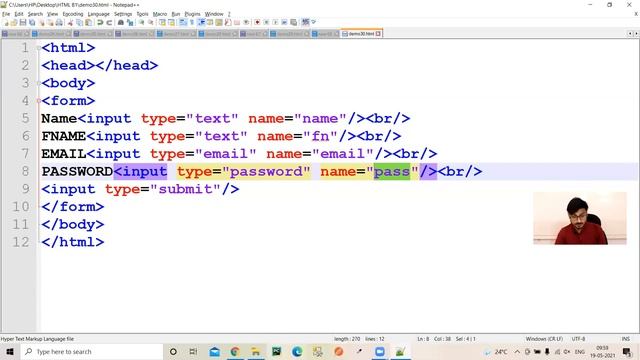The width and height of the screenshot is (640, 360).
Task: Open the Edit menu
Action: click(19, 14)
